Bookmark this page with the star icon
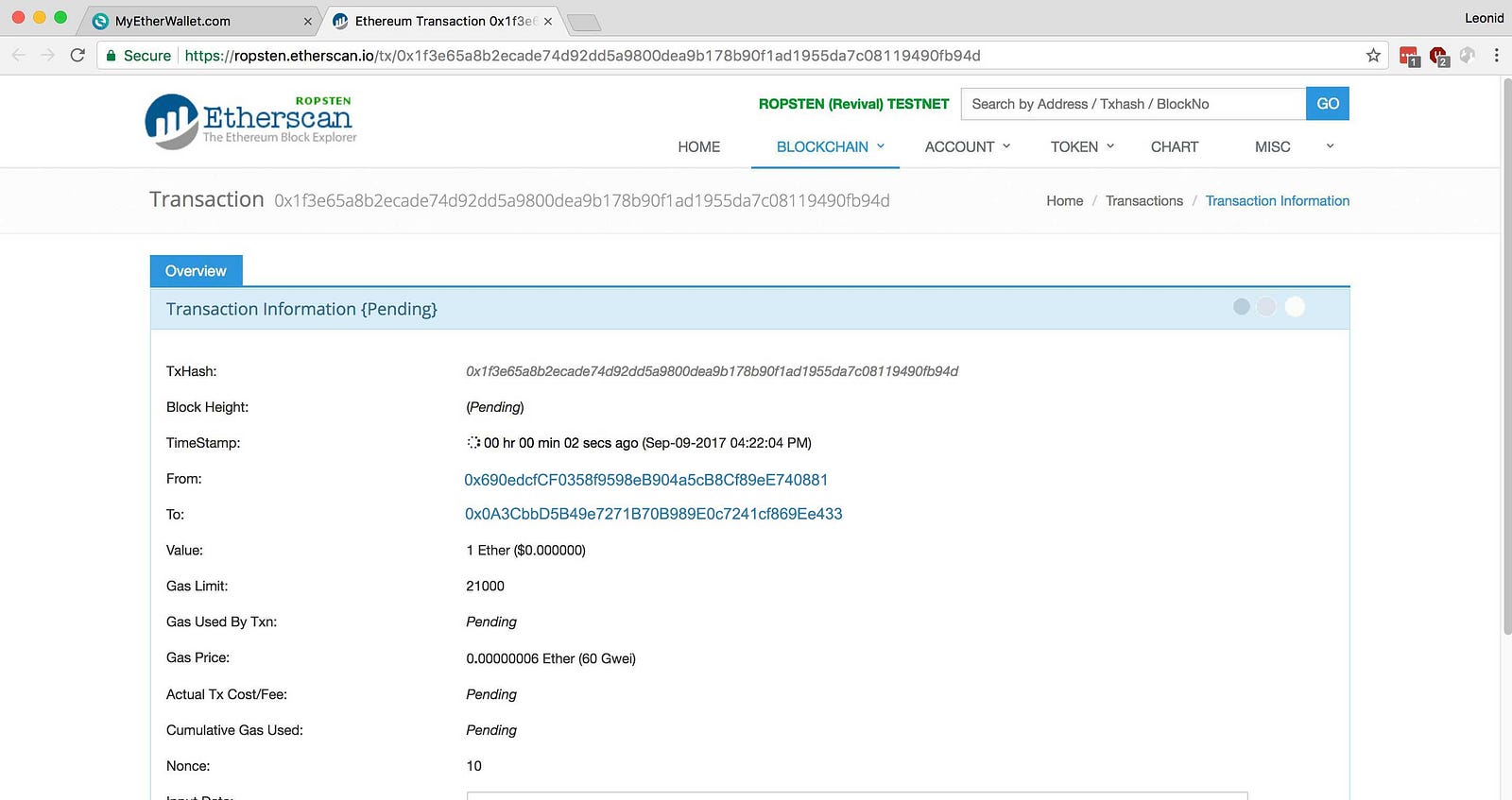Viewport: 1512px width, 800px height. pos(1373,56)
